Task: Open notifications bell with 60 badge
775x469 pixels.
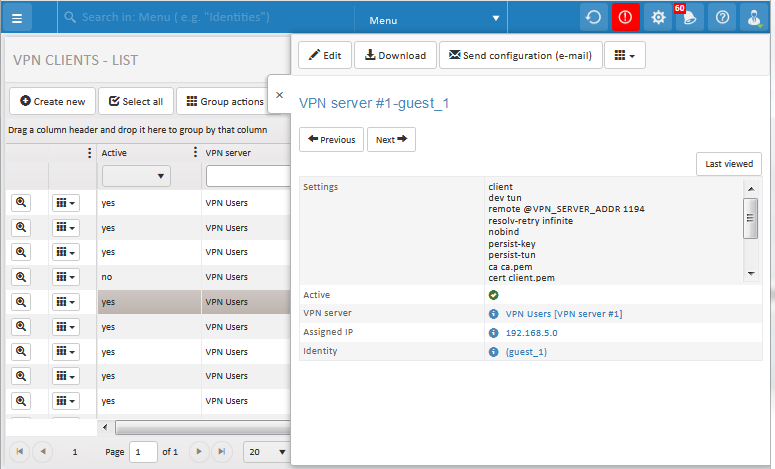Action: pyautogui.click(x=689, y=18)
